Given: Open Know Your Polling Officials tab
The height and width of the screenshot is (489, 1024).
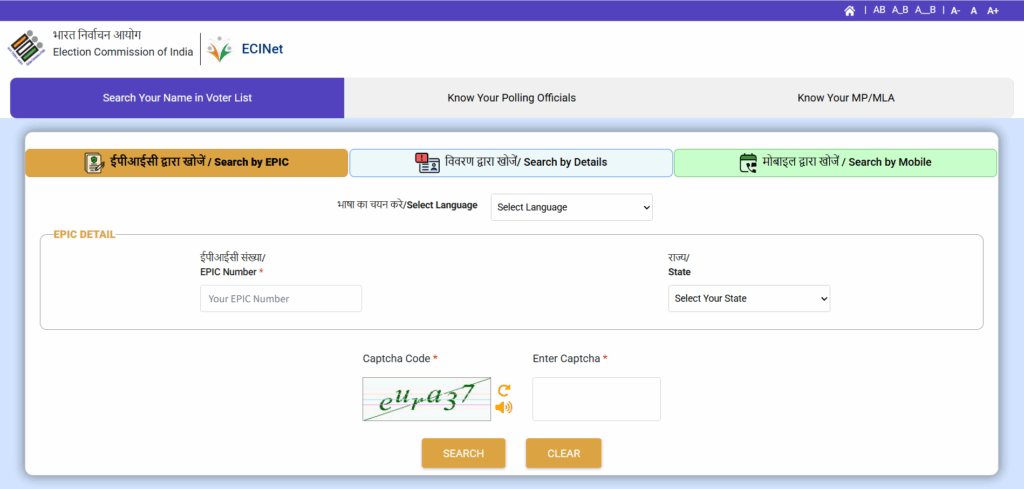Looking at the screenshot, I should click(511, 98).
